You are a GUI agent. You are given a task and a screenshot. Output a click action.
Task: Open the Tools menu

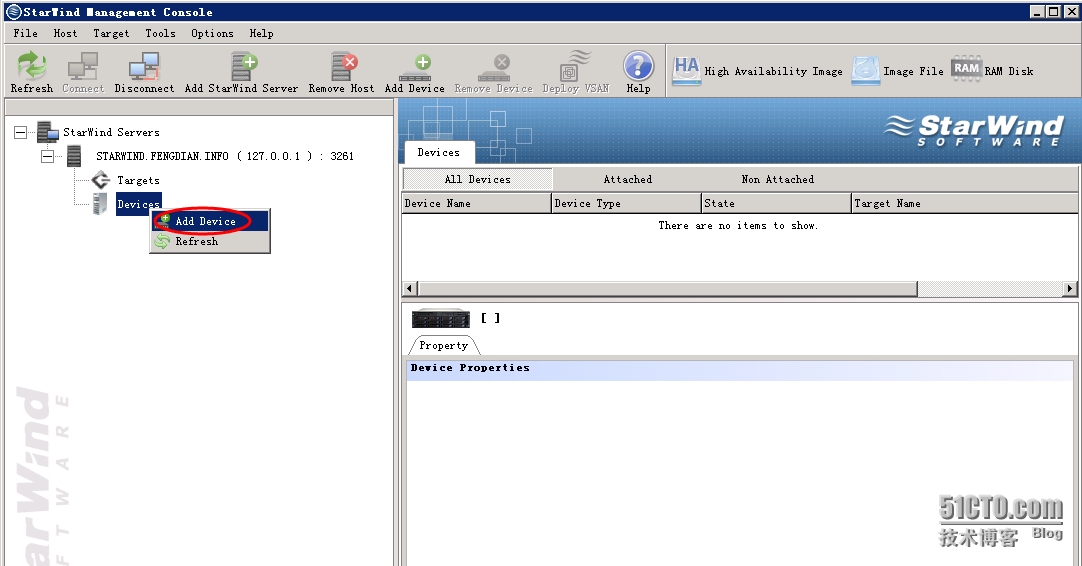(160, 33)
